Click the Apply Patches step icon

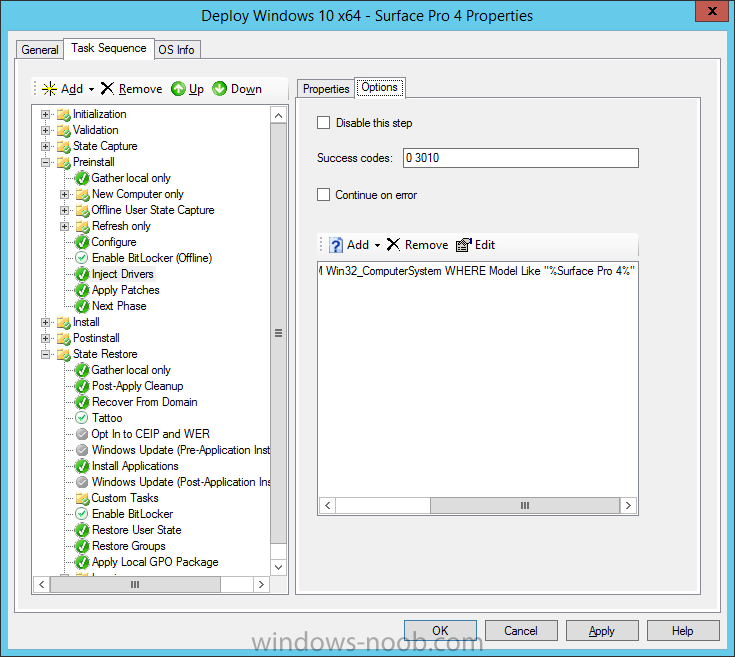click(82, 290)
